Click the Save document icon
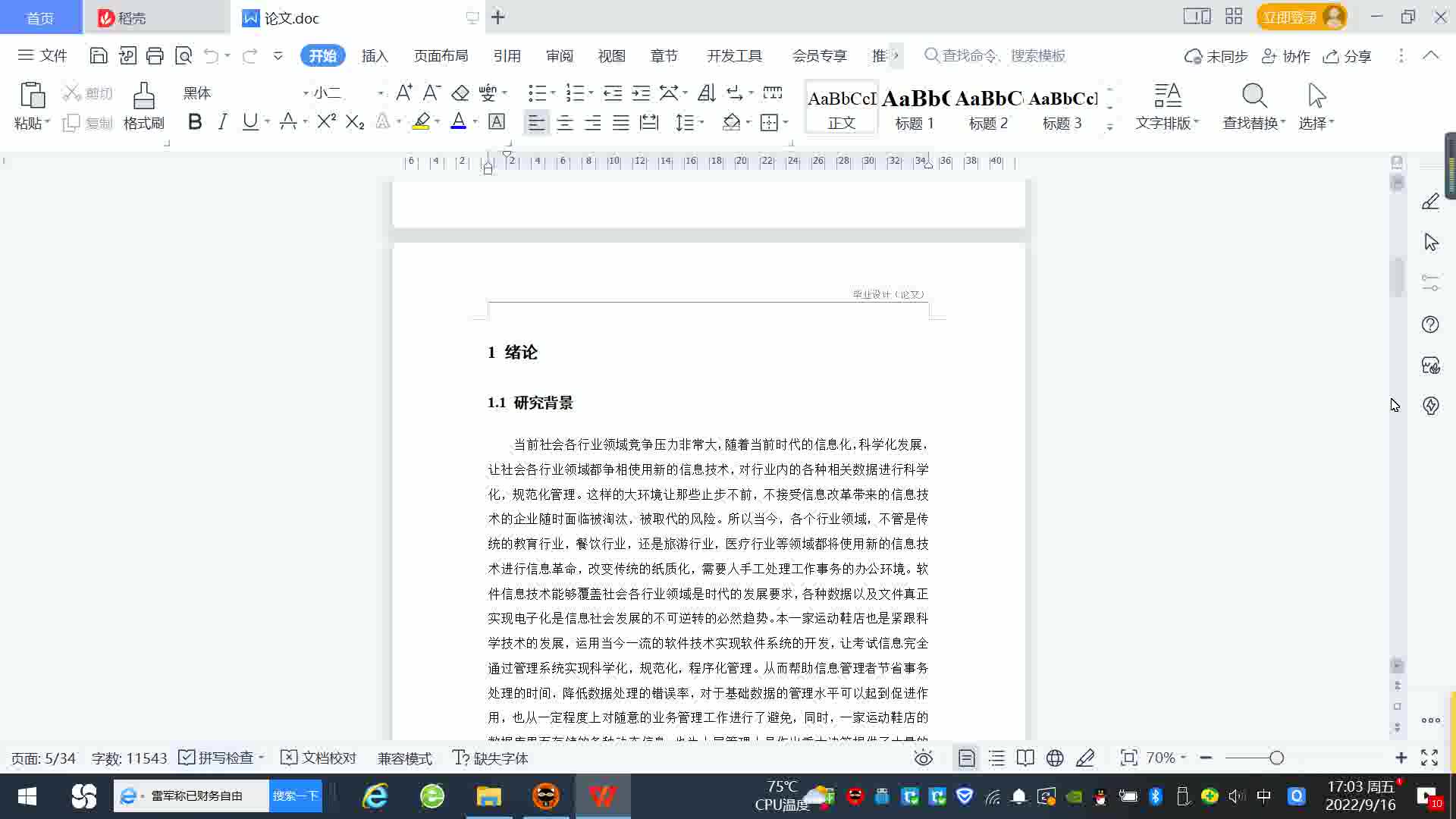Viewport: 1456px width, 819px height. [x=98, y=55]
